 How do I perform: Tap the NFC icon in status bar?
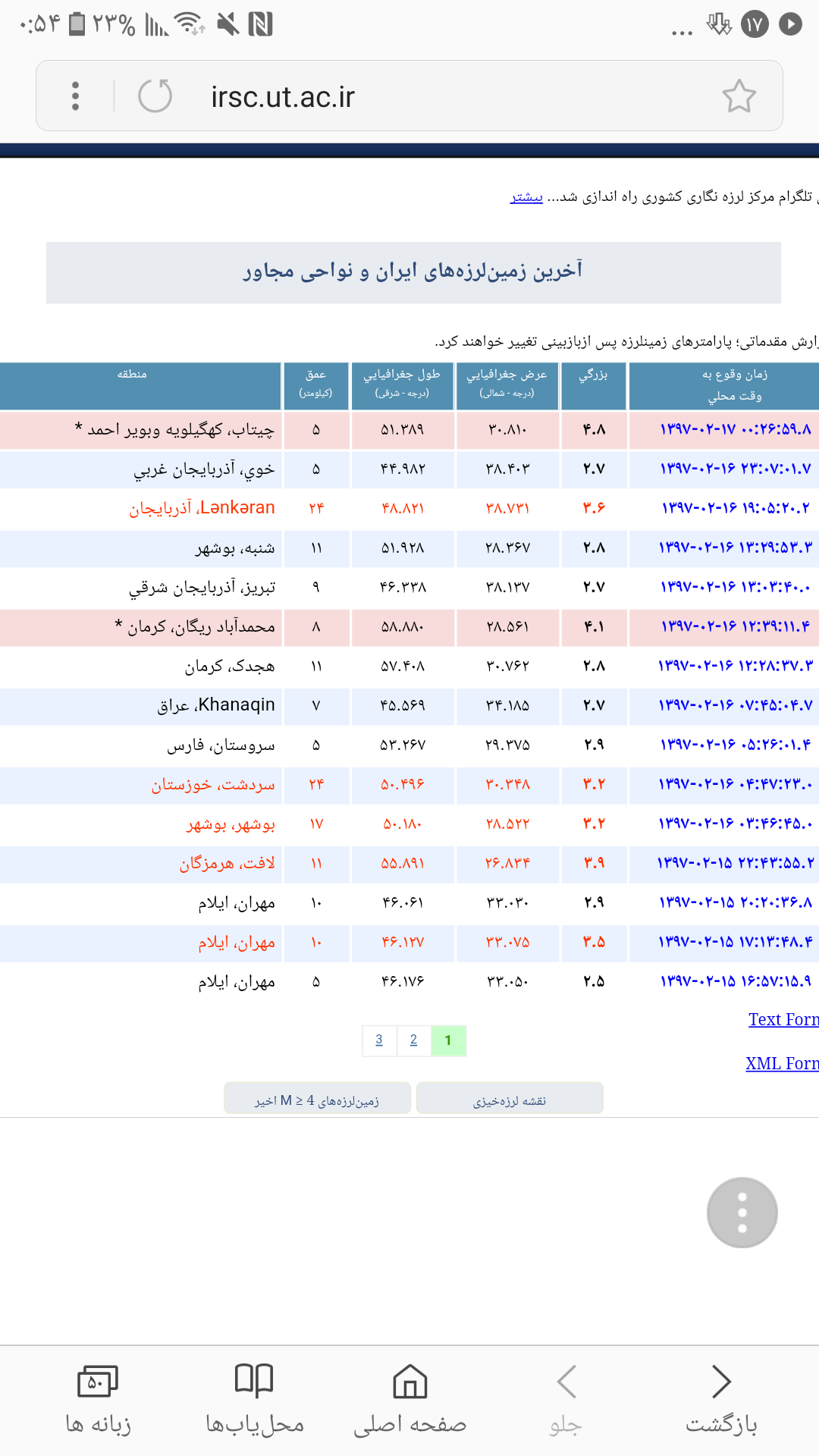pos(260,24)
